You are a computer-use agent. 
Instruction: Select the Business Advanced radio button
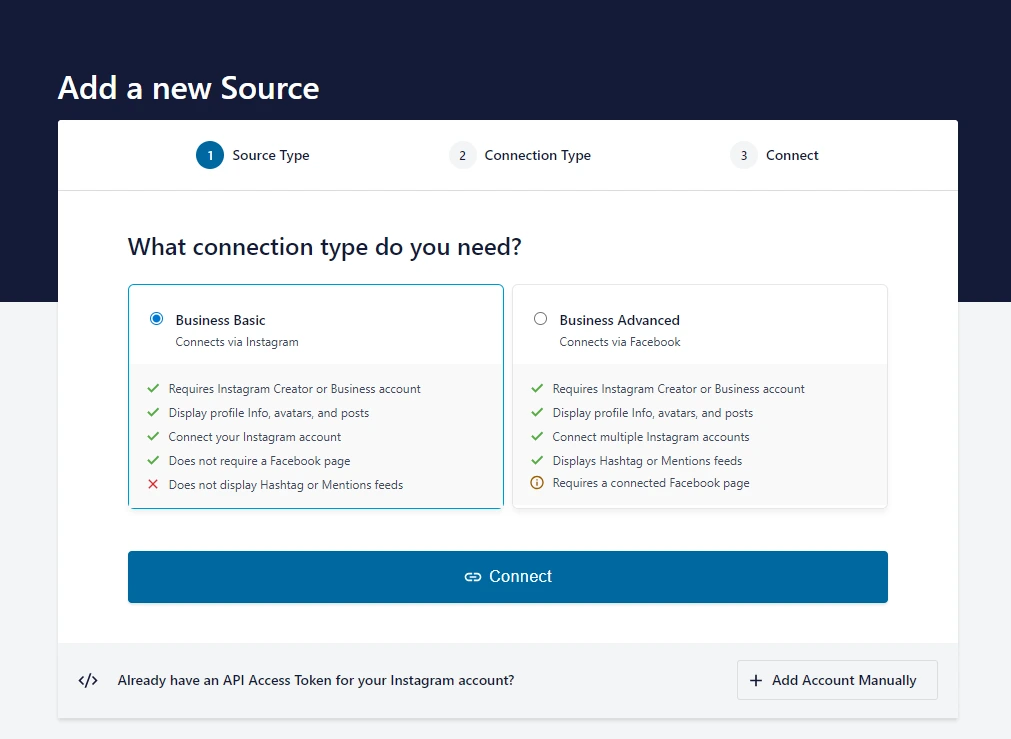540,319
